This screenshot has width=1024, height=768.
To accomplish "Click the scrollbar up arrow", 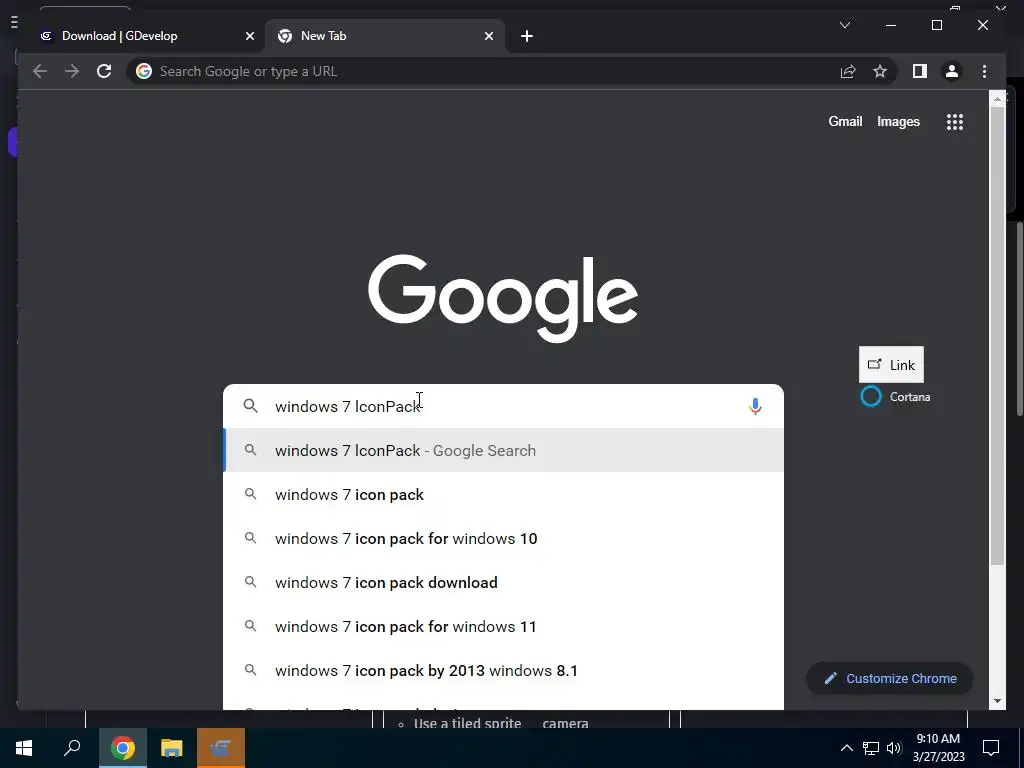I will coord(997,99).
